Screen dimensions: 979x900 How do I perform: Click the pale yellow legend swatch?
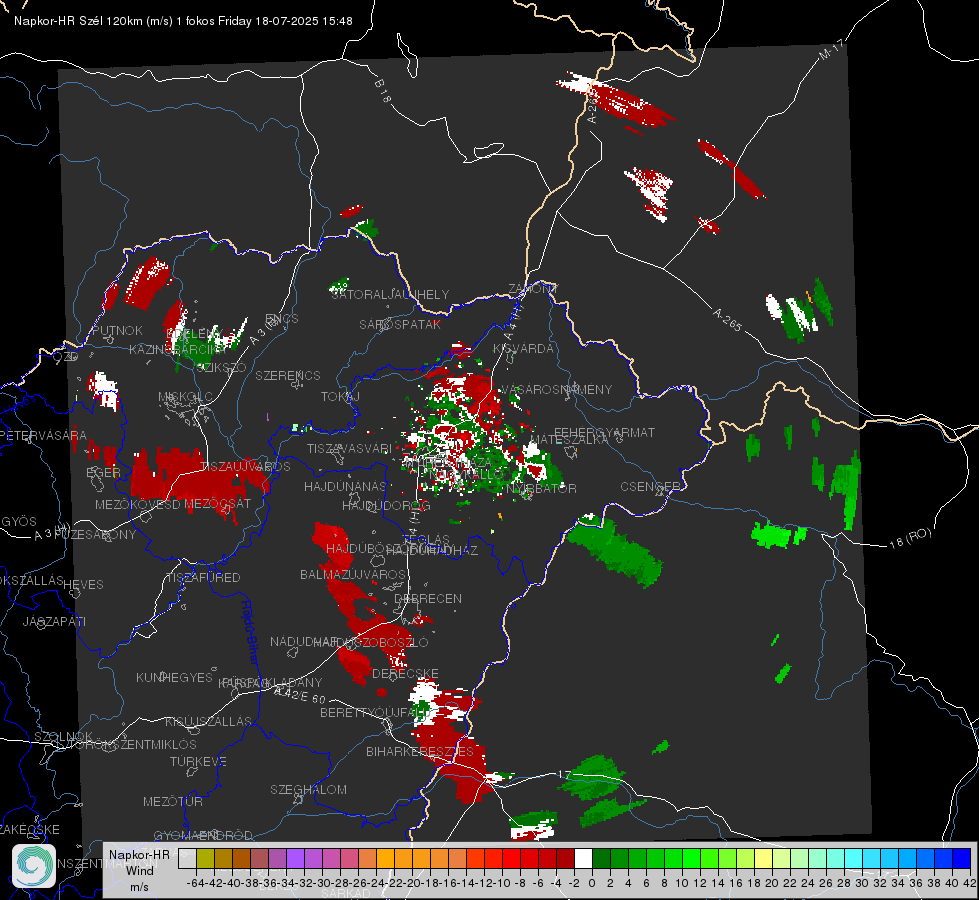coord(764,859)
